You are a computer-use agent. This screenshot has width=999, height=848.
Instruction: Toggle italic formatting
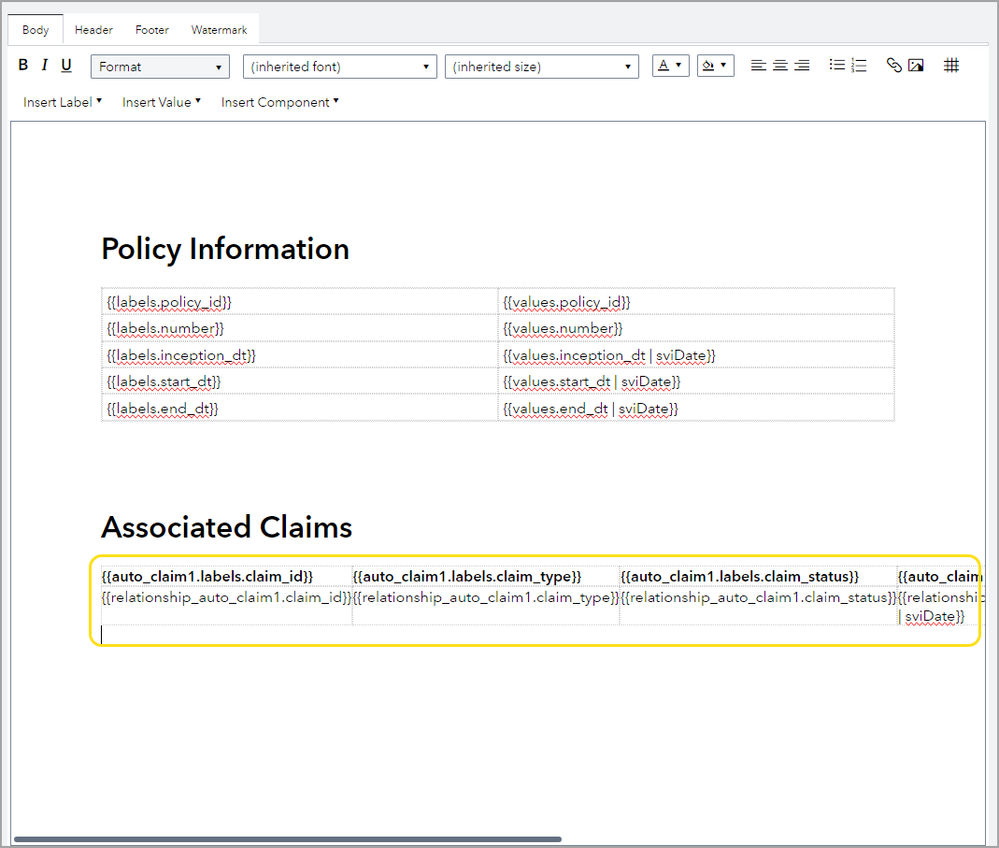click(x=44, y=66)
